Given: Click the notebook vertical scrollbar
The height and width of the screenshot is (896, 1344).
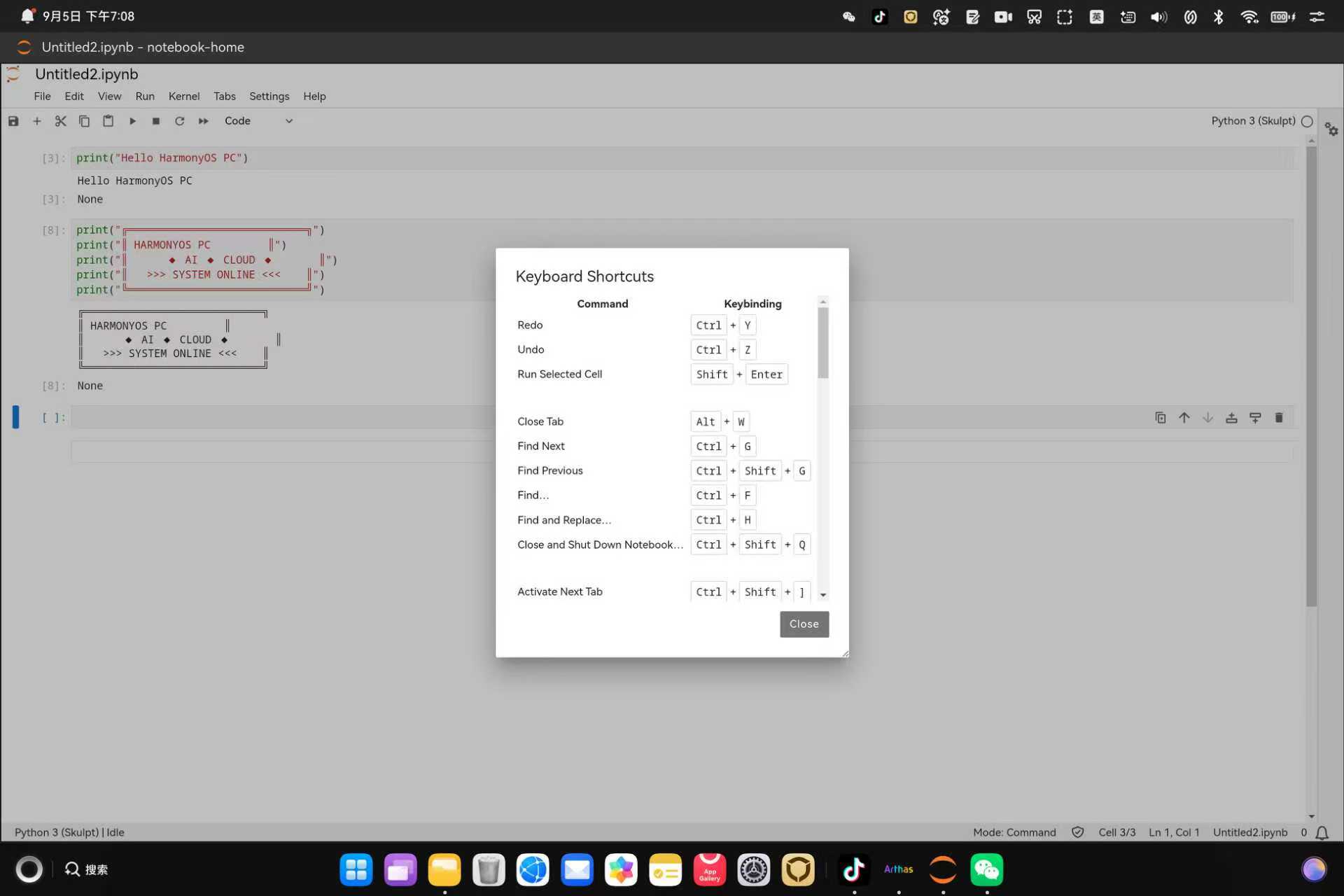Looking at the screenshot, I should (x=1311, y=378).
